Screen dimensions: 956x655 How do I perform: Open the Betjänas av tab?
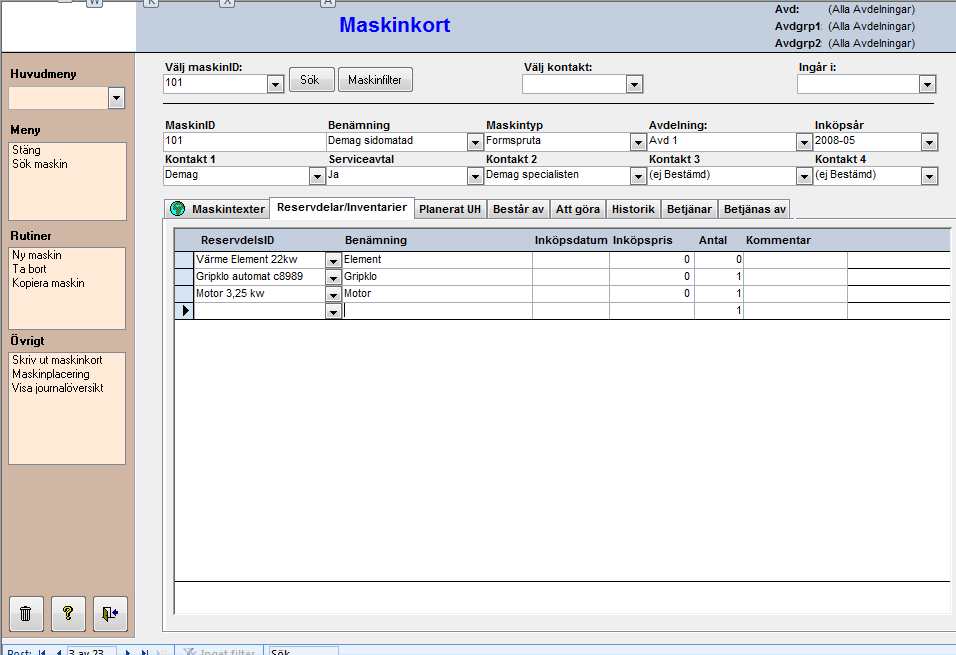pos(755,209)
